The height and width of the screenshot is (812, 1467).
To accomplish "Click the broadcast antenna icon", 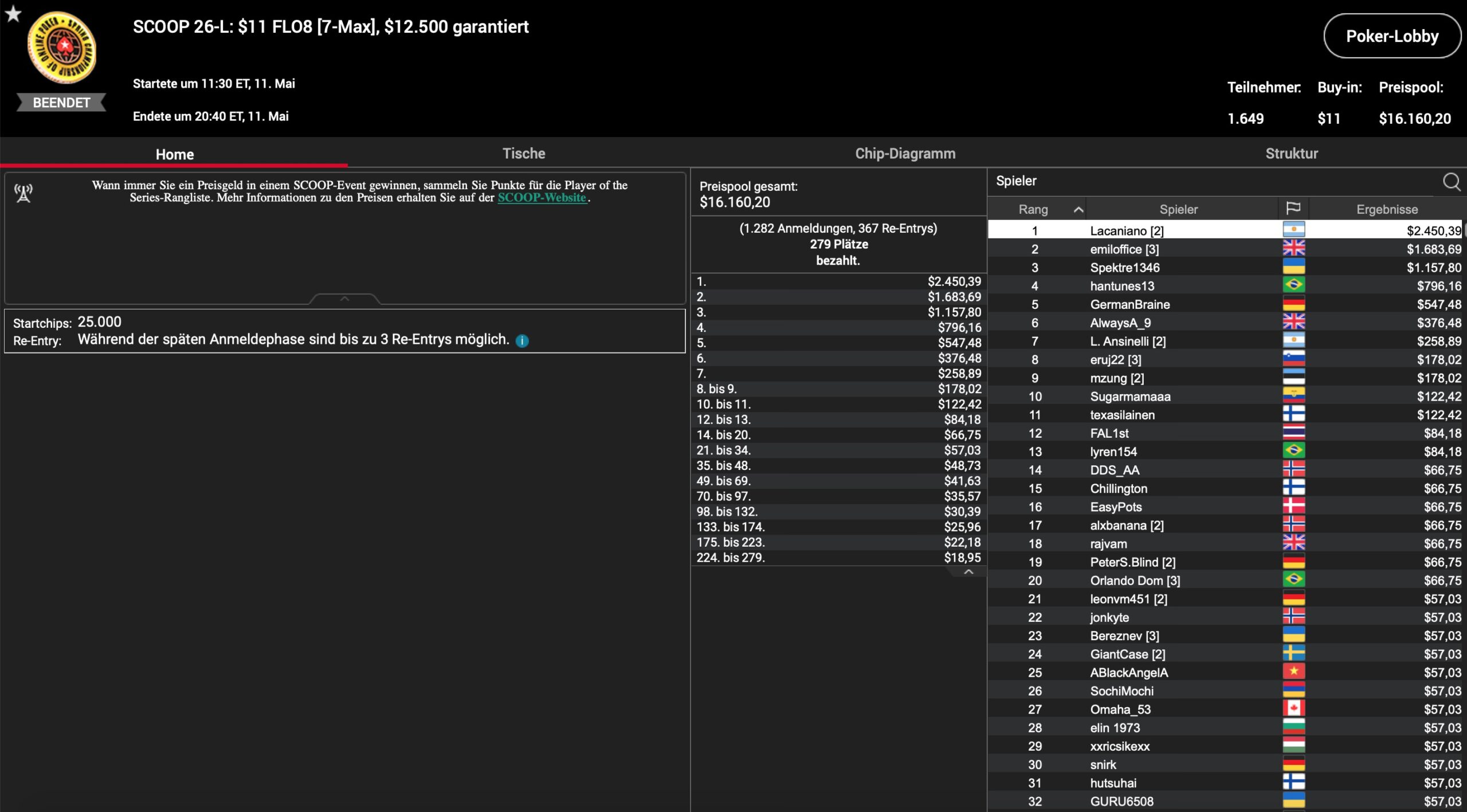I will click(23, 193).
